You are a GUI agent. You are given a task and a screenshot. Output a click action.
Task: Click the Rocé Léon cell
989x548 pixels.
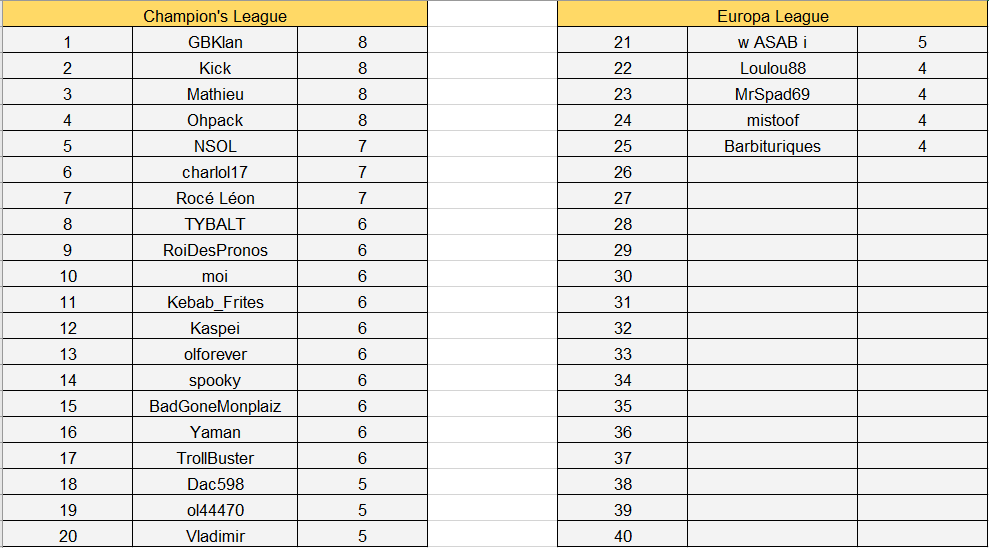215,198
